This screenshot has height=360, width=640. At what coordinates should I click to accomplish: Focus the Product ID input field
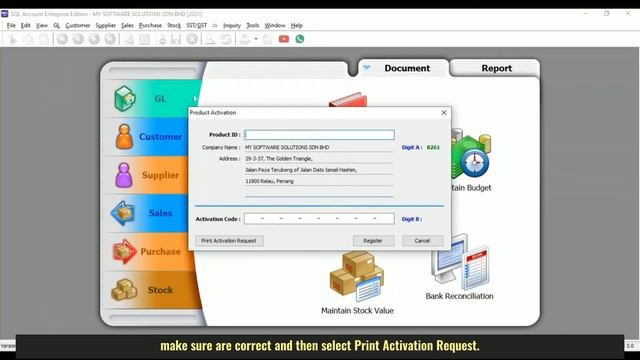coord(319,135)
